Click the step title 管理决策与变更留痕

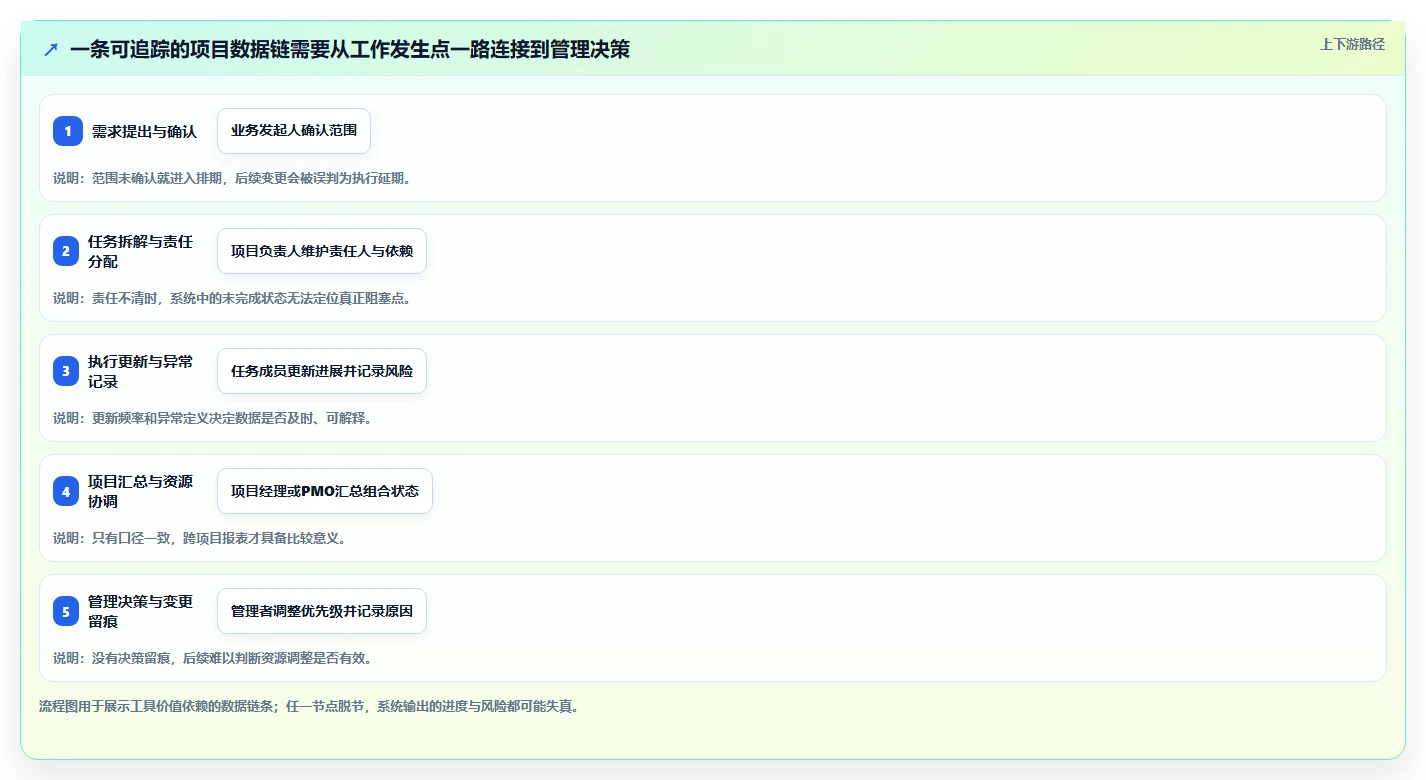click(x=141, y=611)
